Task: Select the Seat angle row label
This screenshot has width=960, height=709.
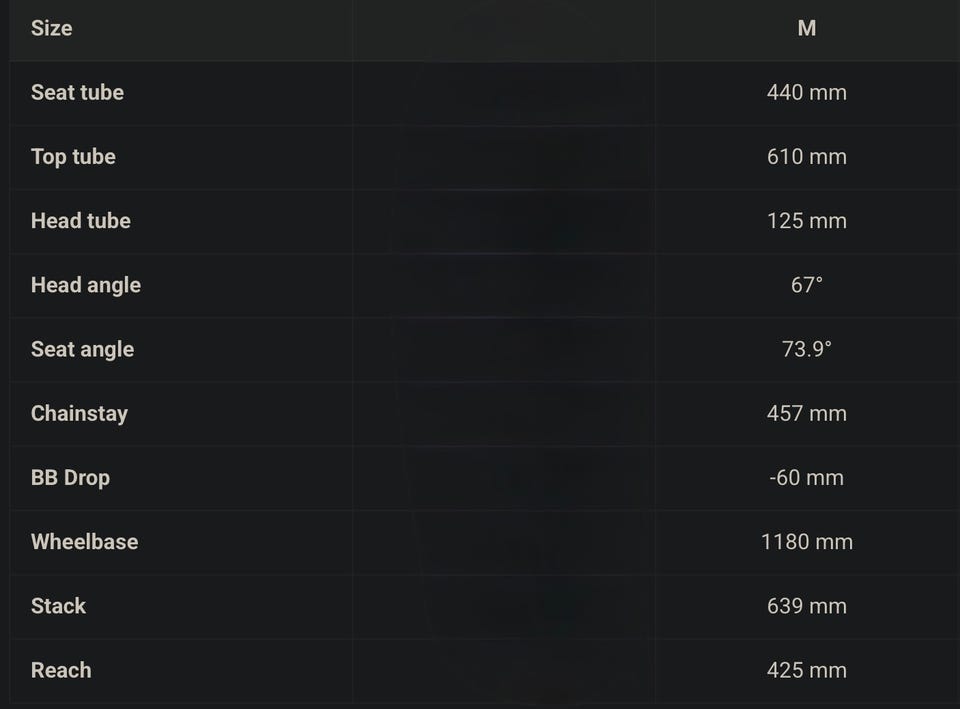Action: pyautogui.click(x=82, y=349)
